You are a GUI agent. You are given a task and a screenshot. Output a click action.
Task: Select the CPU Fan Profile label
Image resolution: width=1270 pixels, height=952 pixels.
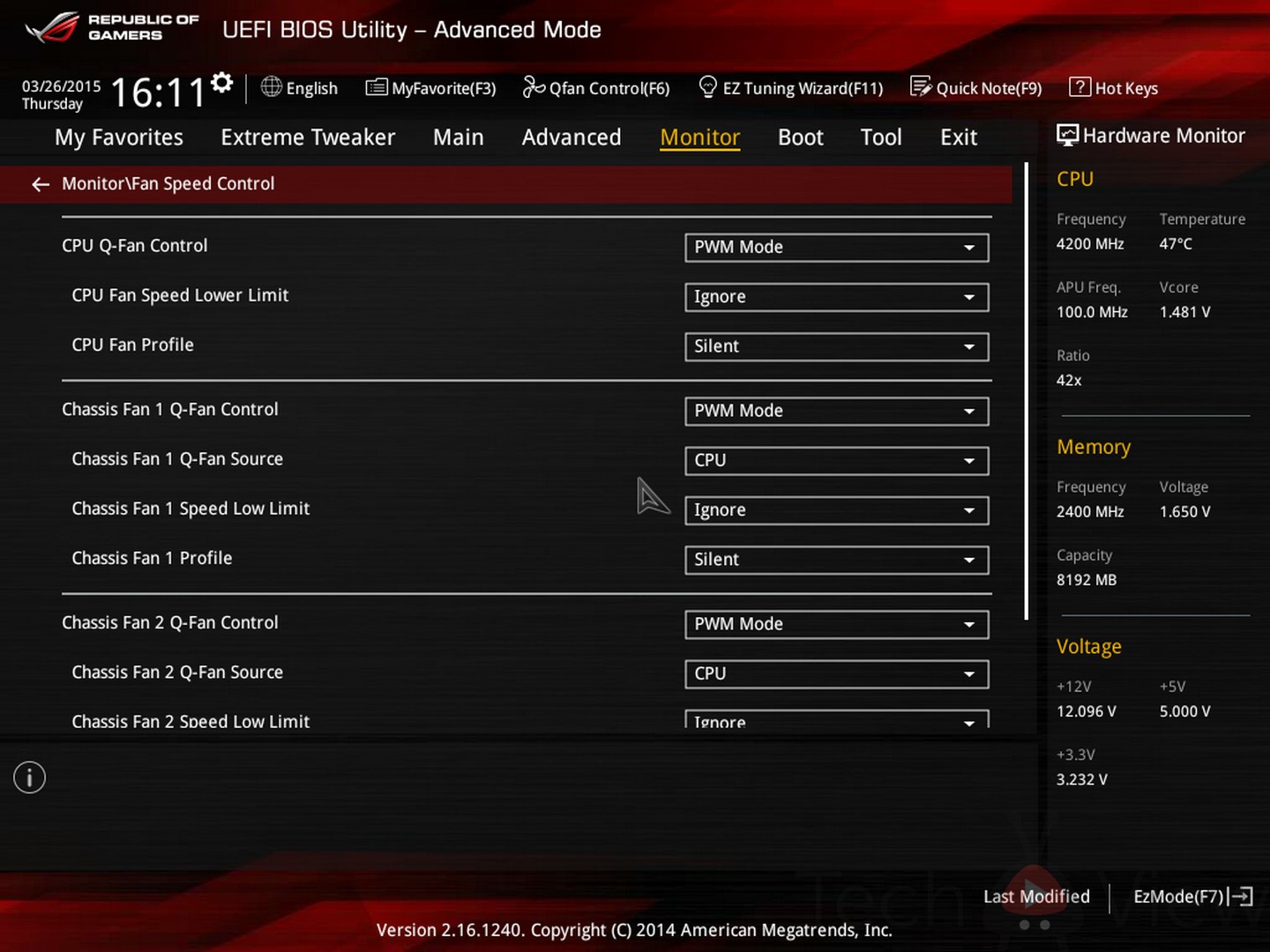[132, 345]
